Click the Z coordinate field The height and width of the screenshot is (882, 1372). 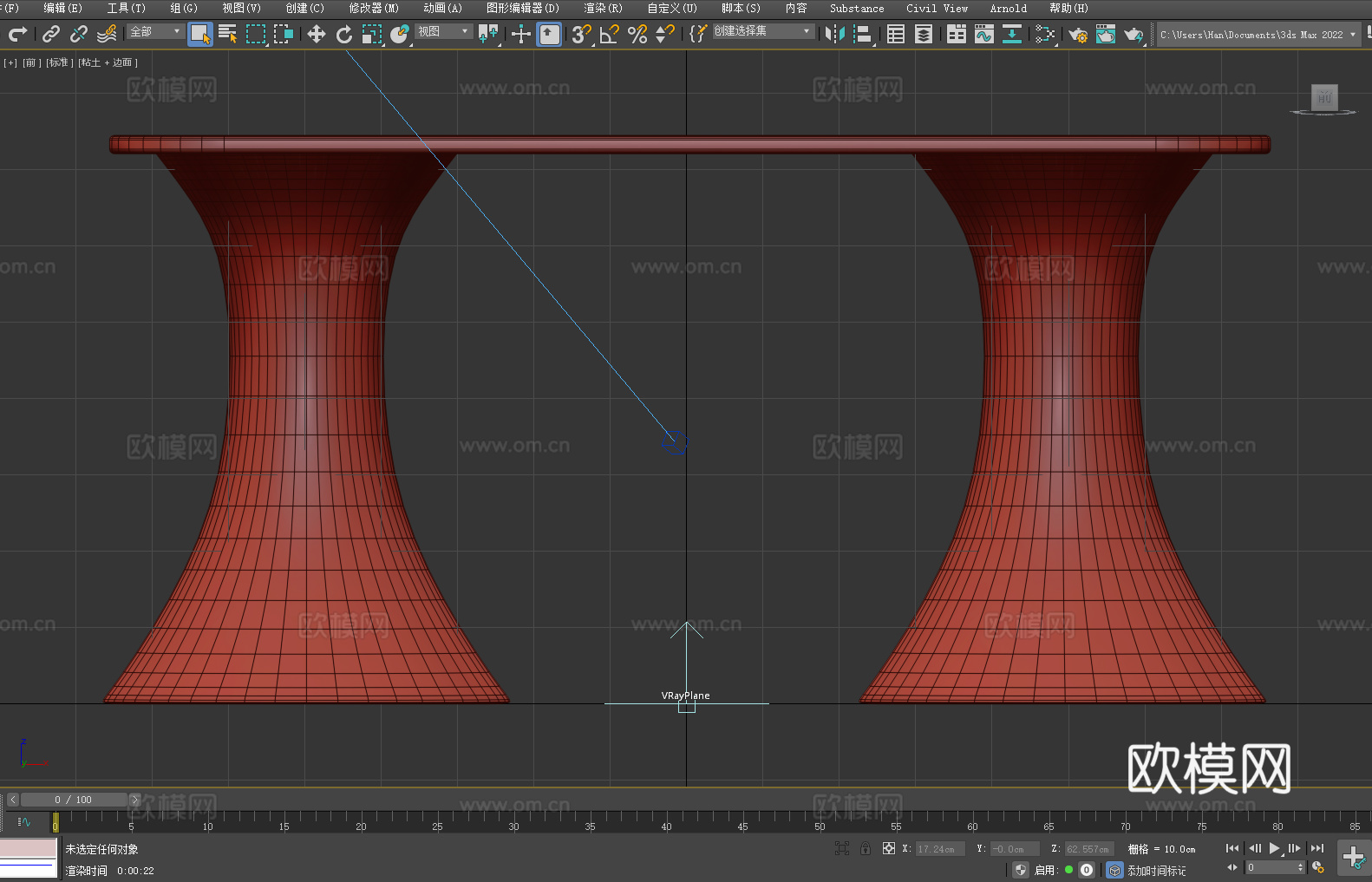coord(1089,849)
